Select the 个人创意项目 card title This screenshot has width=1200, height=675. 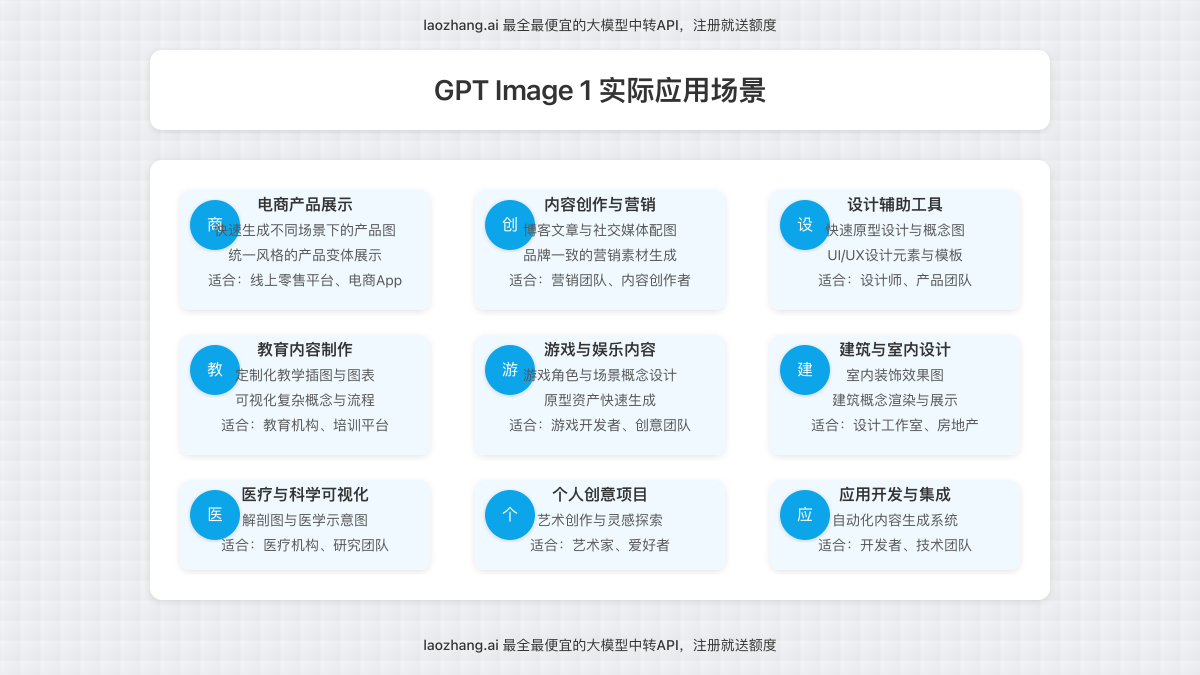(600, 495)
